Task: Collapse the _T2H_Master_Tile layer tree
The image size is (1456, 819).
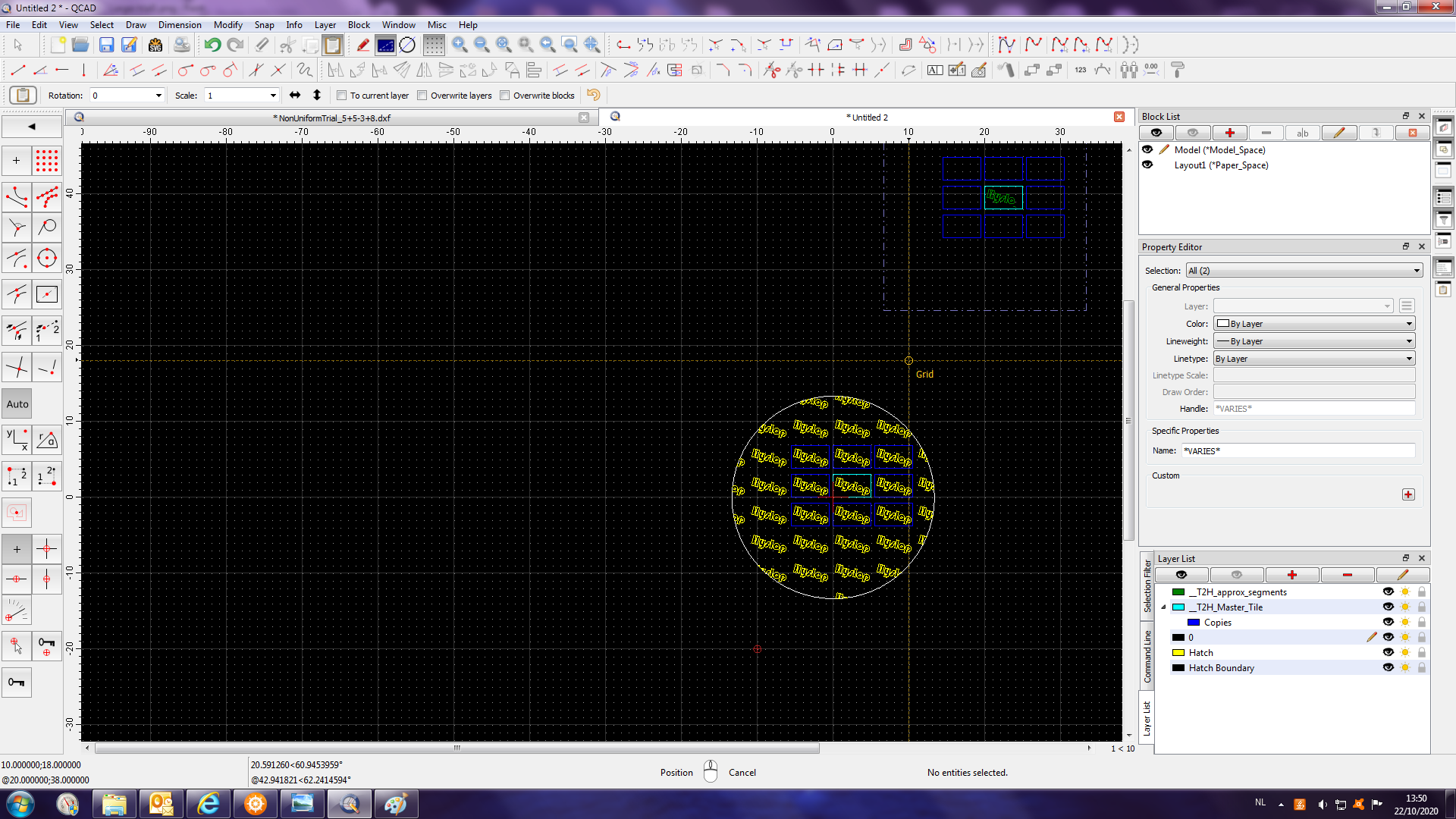Action: (x=1163, y=607)
